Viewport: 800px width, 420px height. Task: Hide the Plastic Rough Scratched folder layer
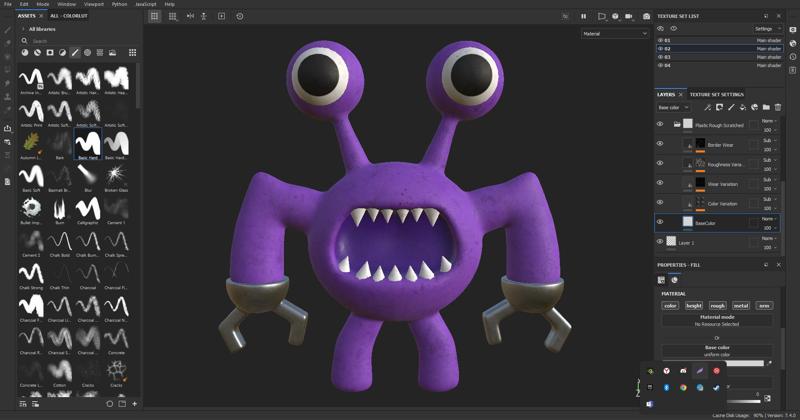660,124
